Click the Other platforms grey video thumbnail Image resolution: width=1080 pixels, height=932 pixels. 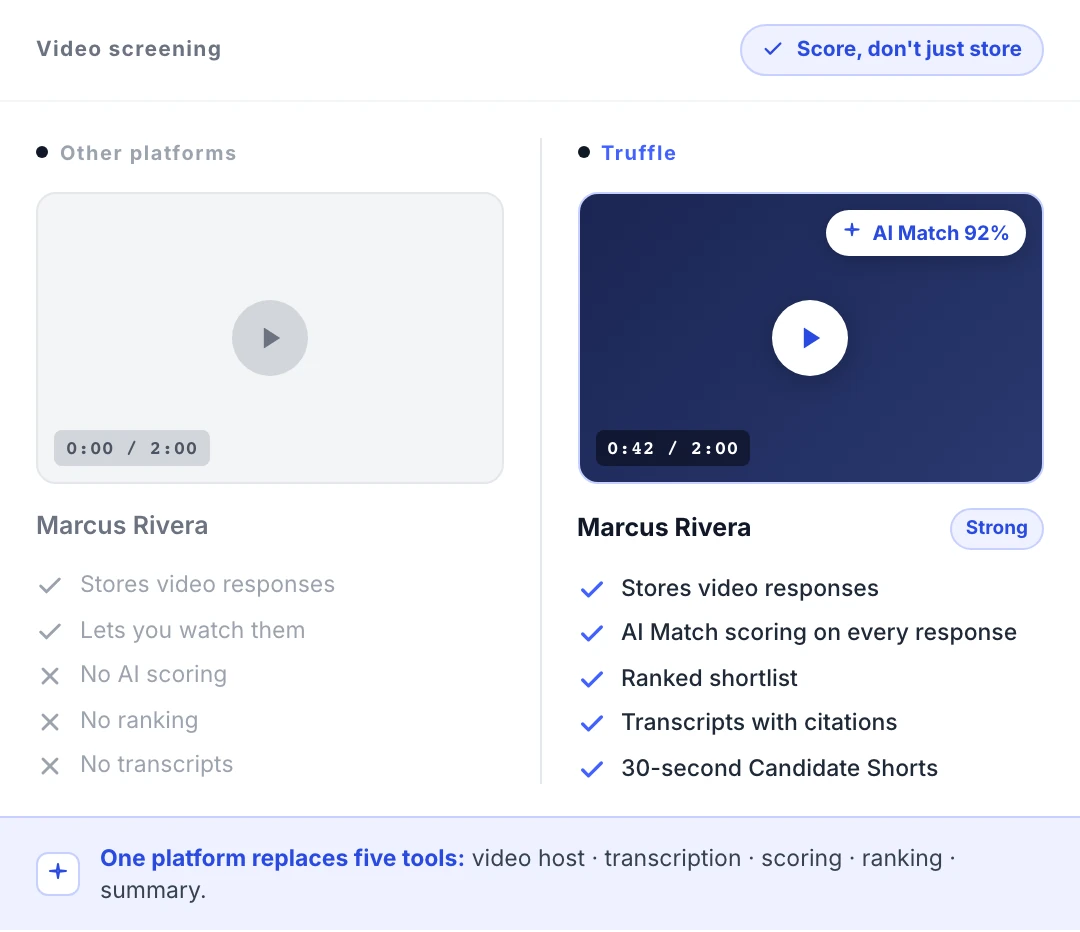pos(270,338)
